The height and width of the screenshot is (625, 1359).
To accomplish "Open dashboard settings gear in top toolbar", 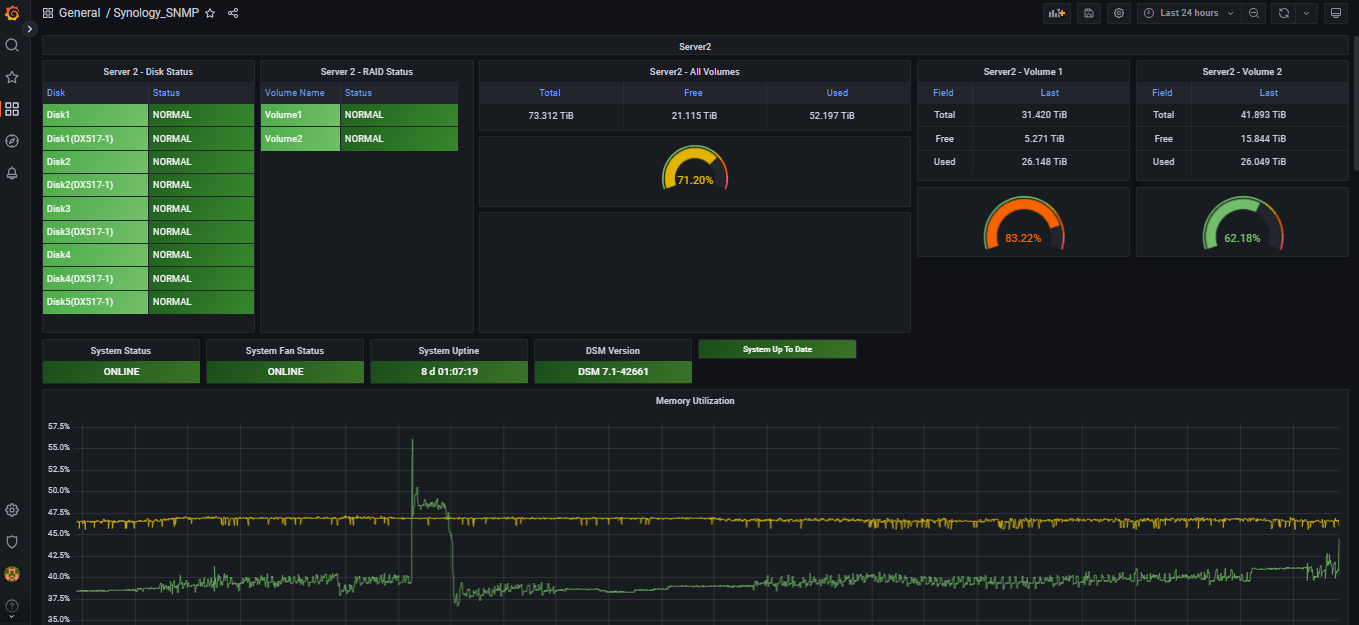I will tap(1119, 13).
